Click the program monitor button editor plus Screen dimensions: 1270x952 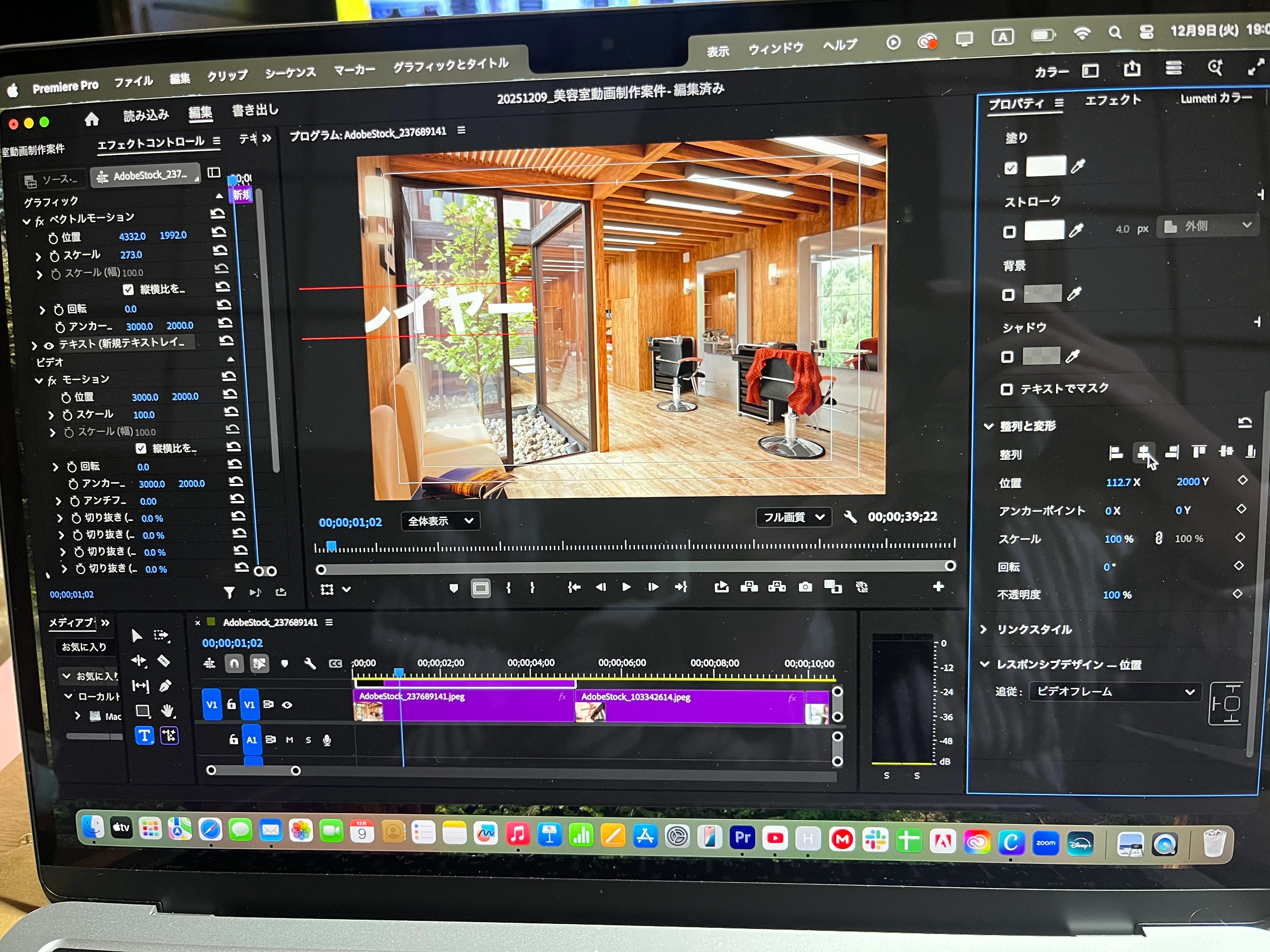[938, 586]
